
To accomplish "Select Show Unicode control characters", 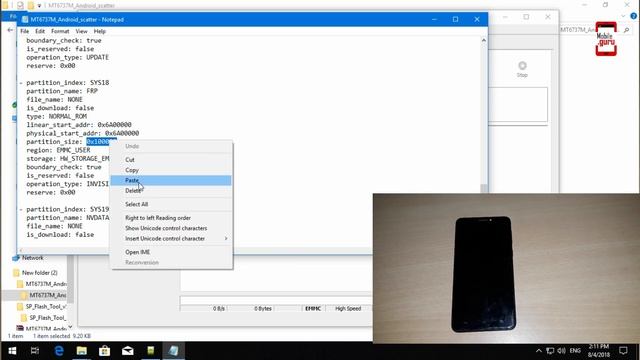I will pyautogui.click(x=171, y=228).
